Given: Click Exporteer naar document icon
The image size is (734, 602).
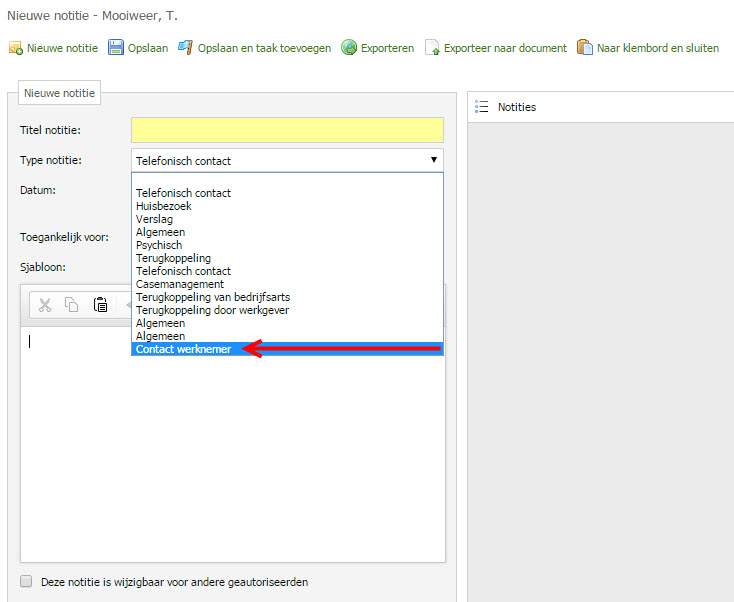Looking at the screenshot, I should (432, 48).
